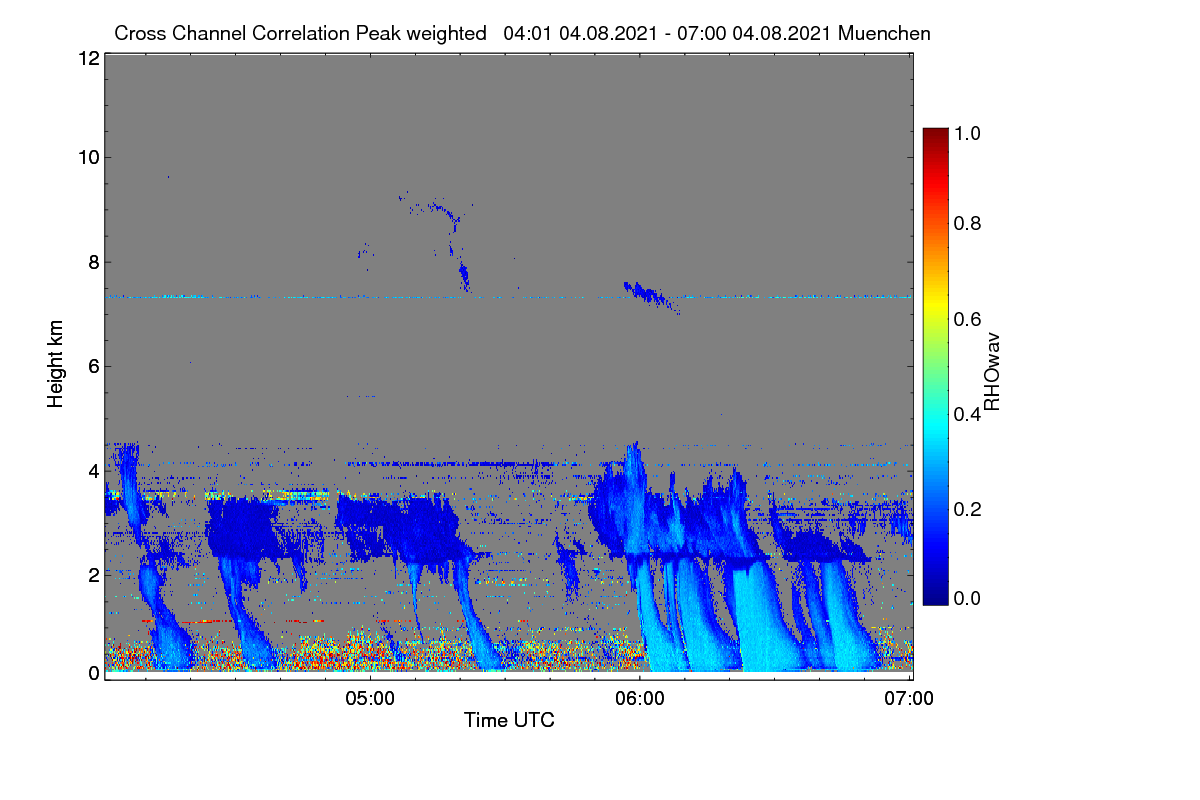
Task: Click the dark red top of the colorbar
Action: click(x=934, y=134)
